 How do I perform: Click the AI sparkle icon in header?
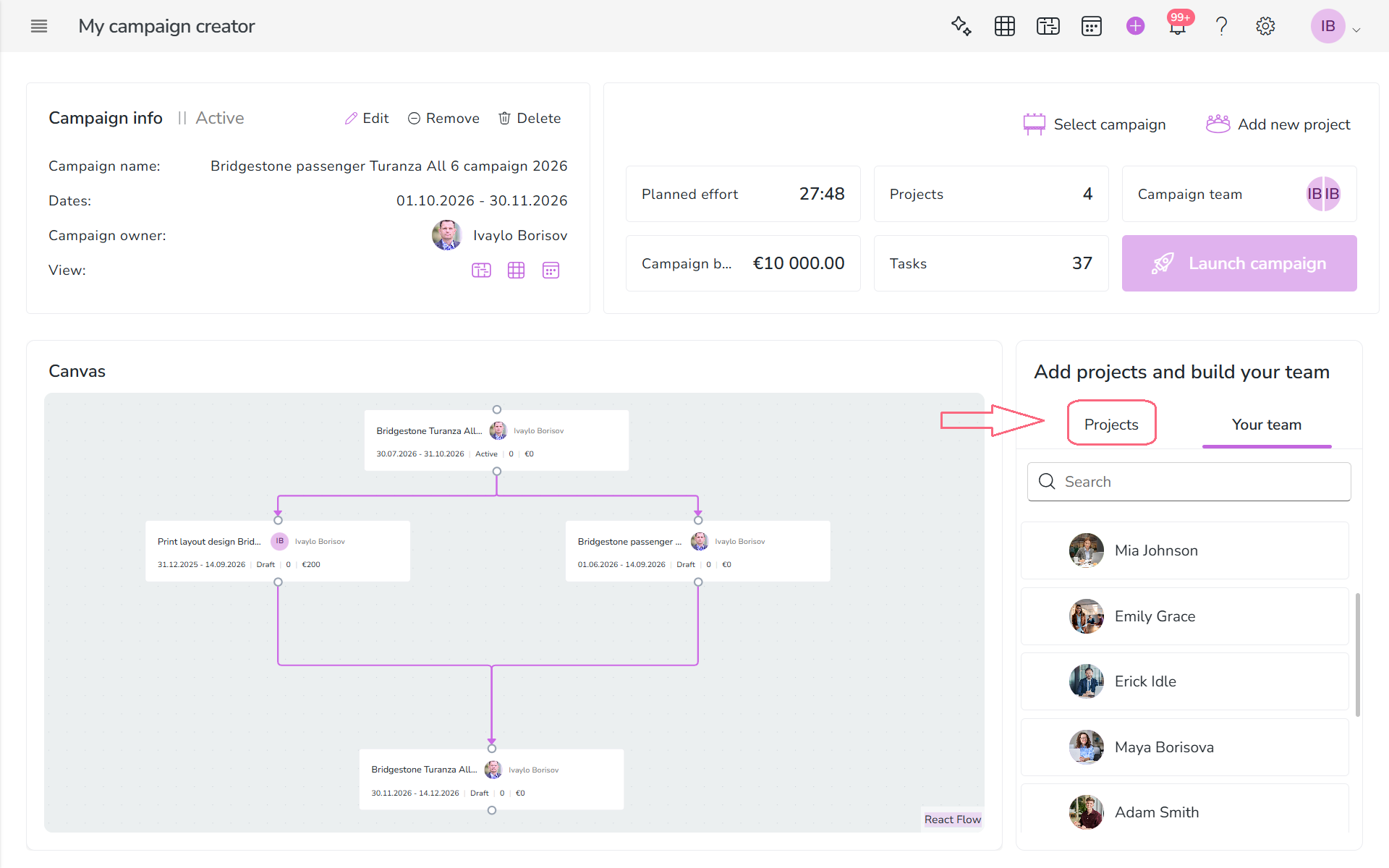point(961,26)
